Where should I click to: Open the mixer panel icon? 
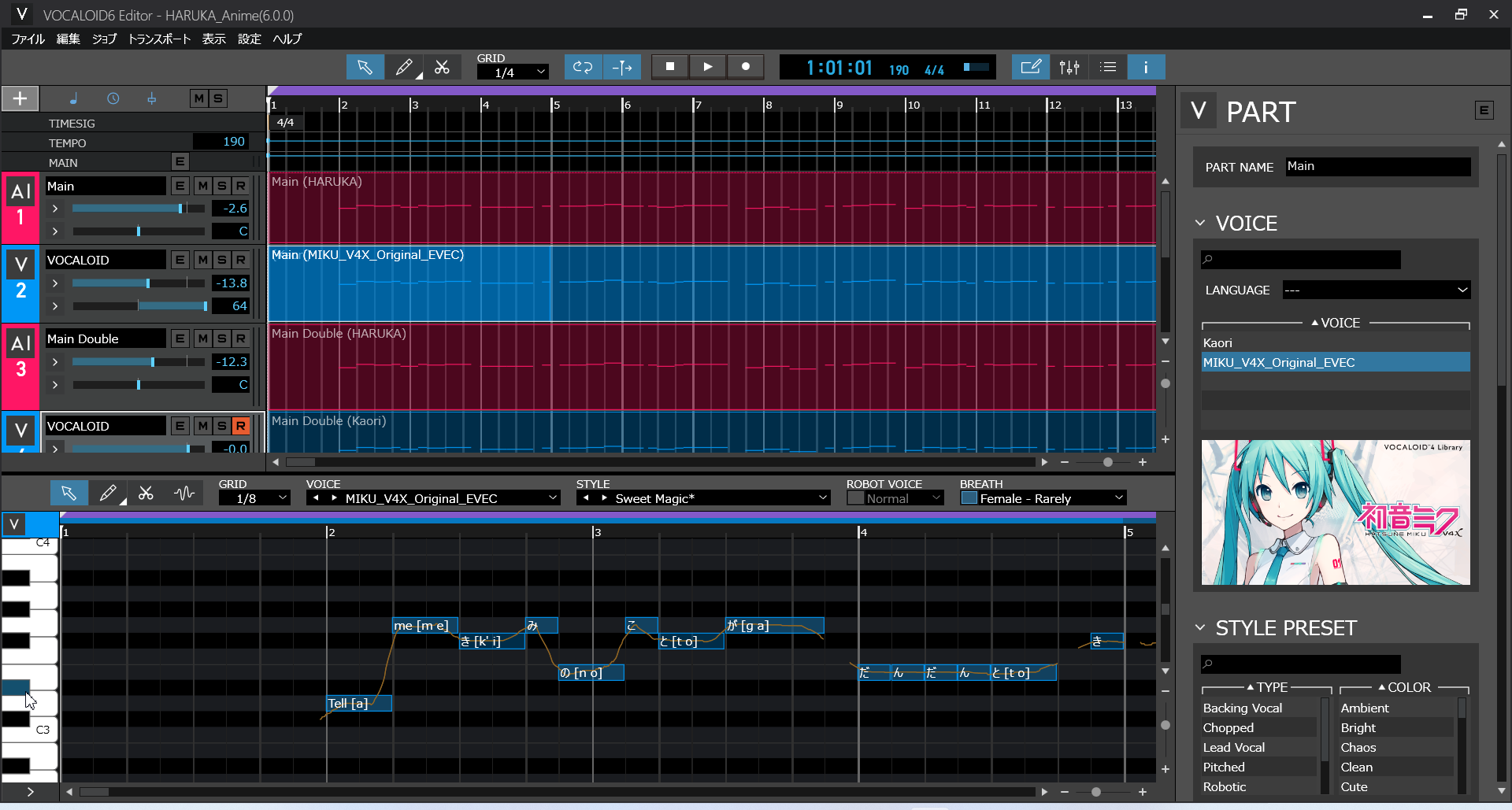tap(1069, 67)
